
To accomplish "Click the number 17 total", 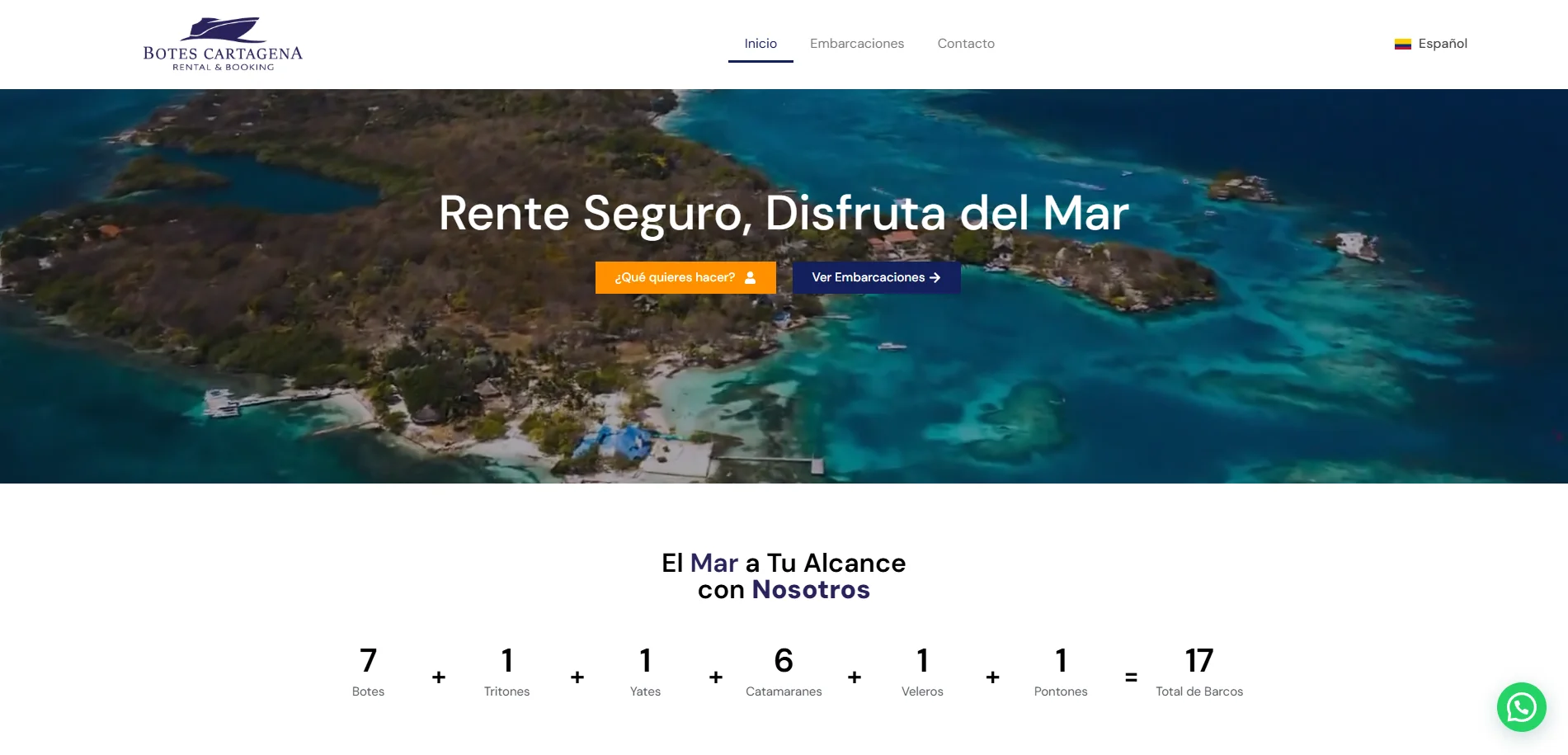I will (x=1199, y=660).
